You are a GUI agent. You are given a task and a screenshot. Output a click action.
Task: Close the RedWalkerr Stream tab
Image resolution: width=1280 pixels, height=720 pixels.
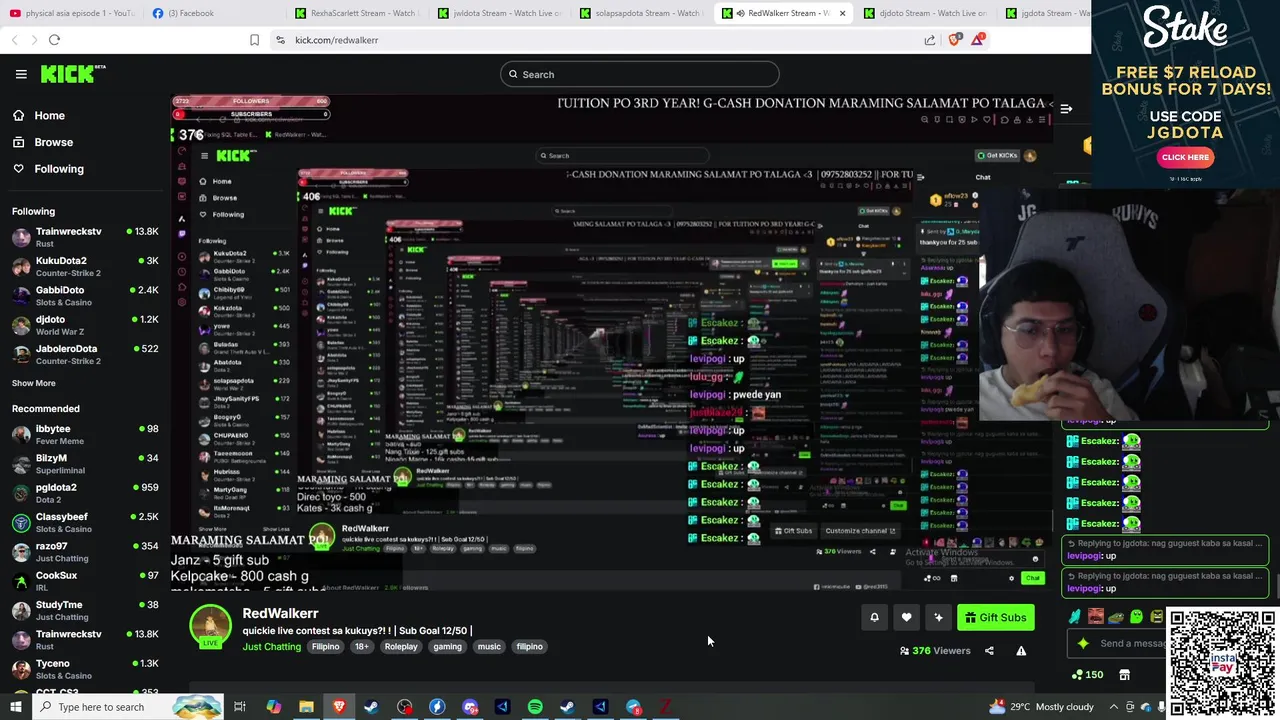[x=842, y=13]
